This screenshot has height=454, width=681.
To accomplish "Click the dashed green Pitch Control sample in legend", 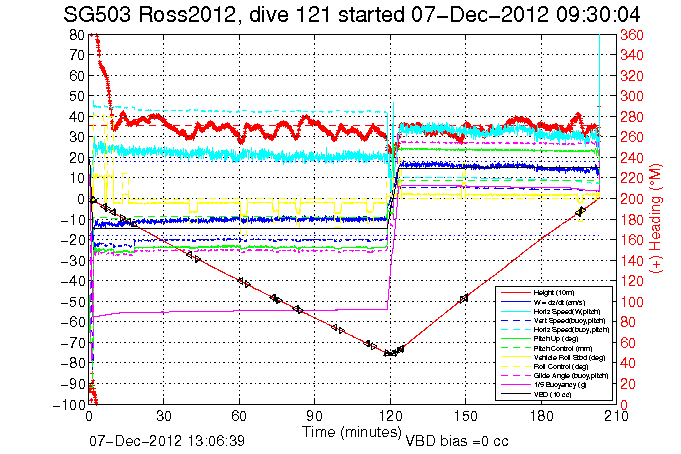I will point(516,348).
